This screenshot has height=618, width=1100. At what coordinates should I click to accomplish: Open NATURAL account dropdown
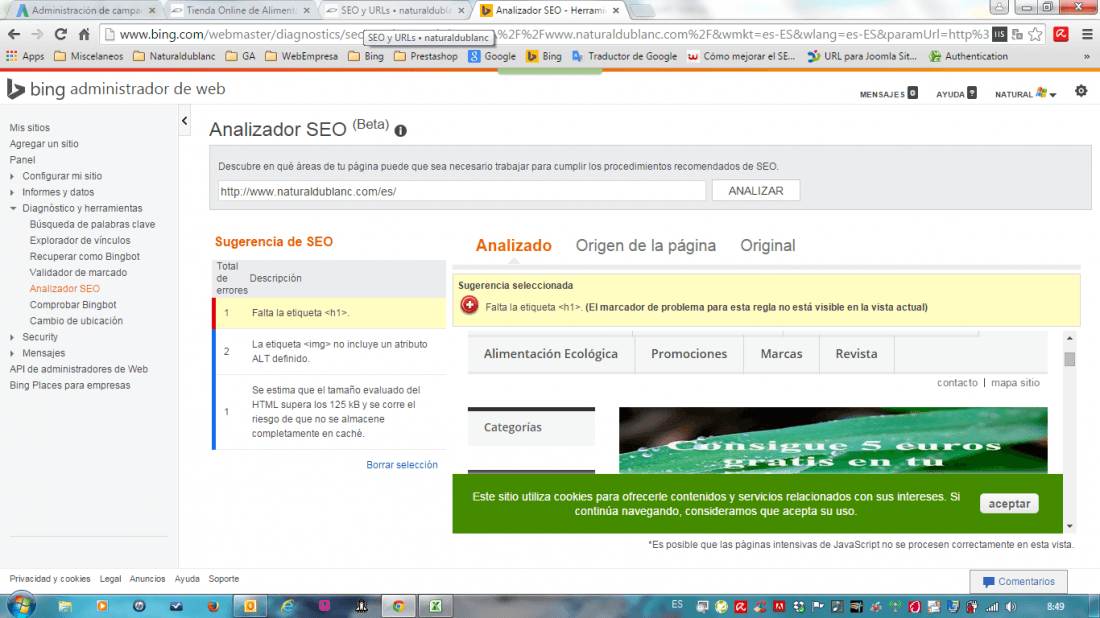point(1025,94)
